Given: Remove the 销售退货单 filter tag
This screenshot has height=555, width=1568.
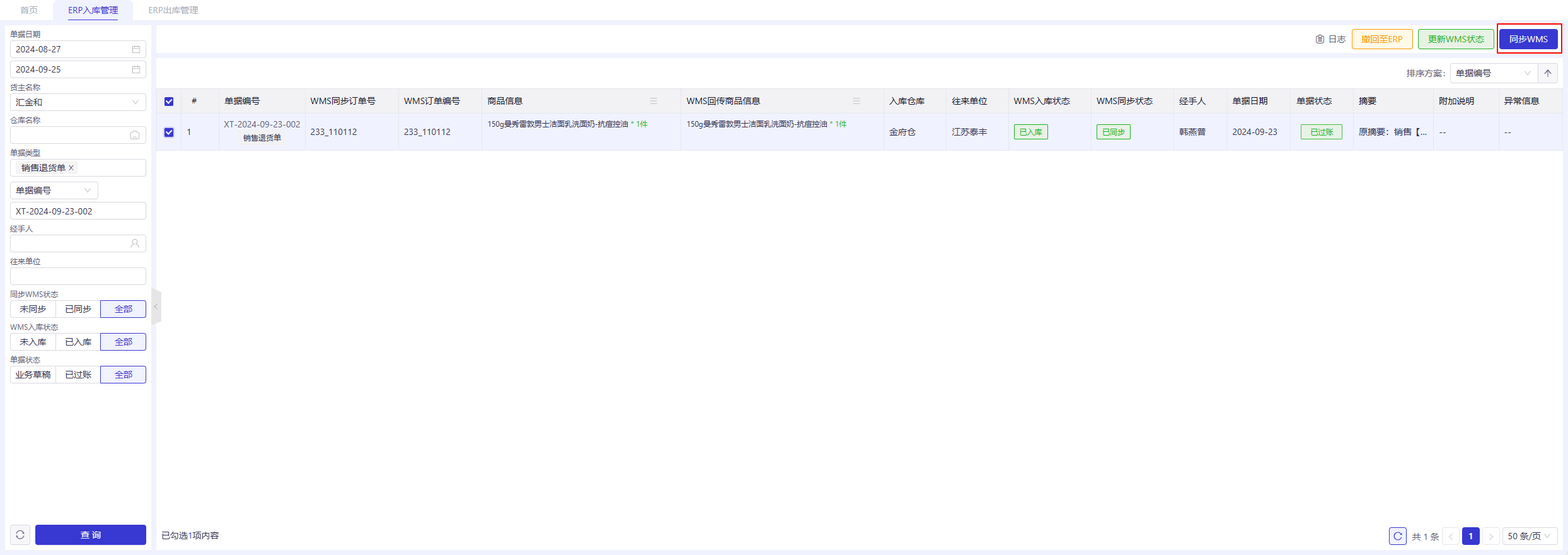Looking at the screenshot, I should [71, 168].
